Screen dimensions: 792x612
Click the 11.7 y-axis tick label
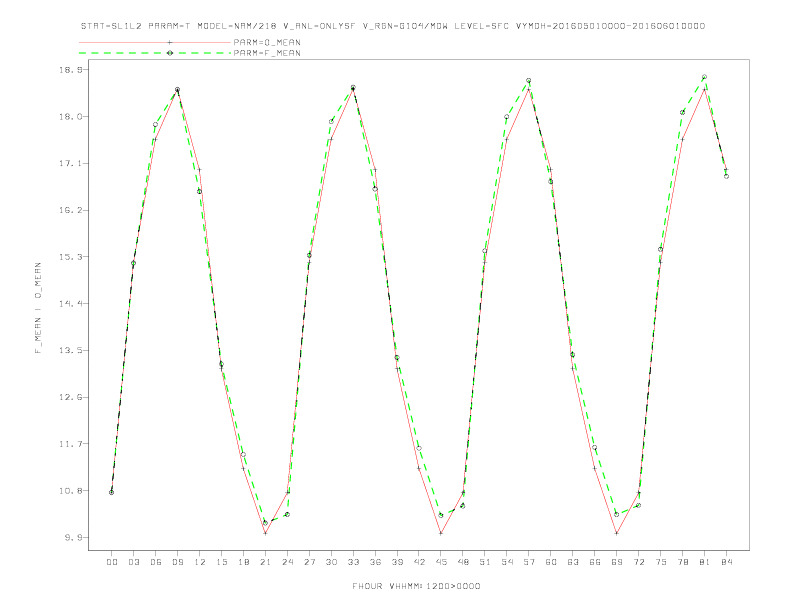(70, 444)
